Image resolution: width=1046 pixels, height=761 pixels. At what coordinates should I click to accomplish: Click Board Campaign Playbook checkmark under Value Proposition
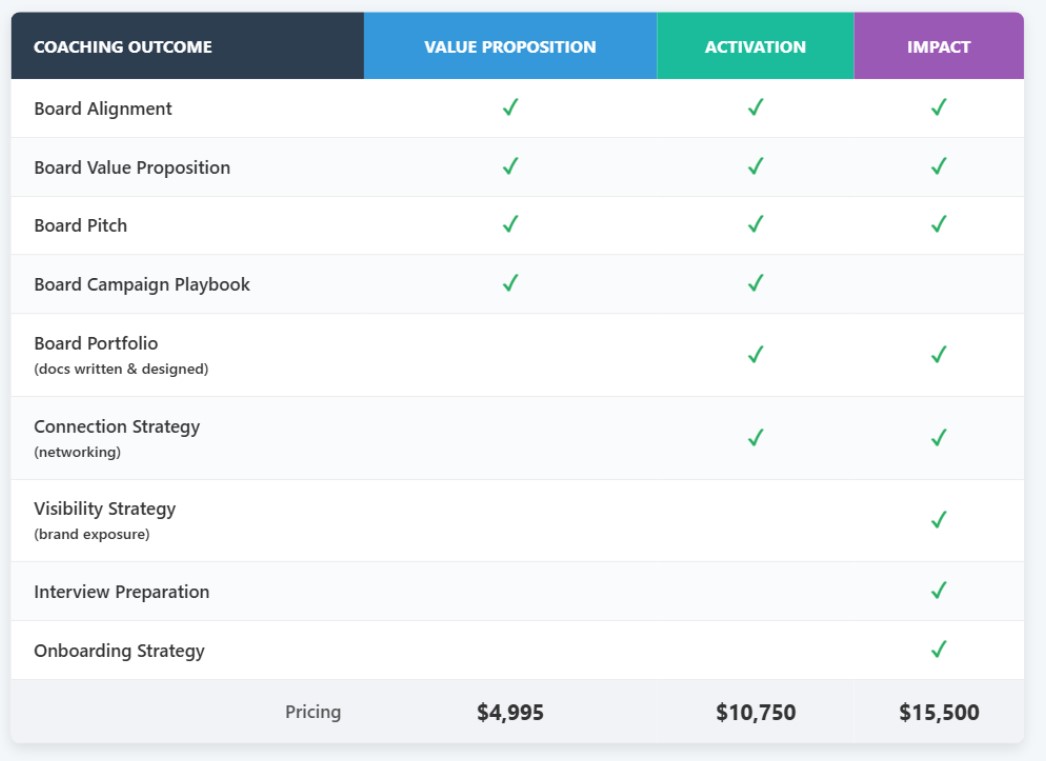click(x=510, y=284)
